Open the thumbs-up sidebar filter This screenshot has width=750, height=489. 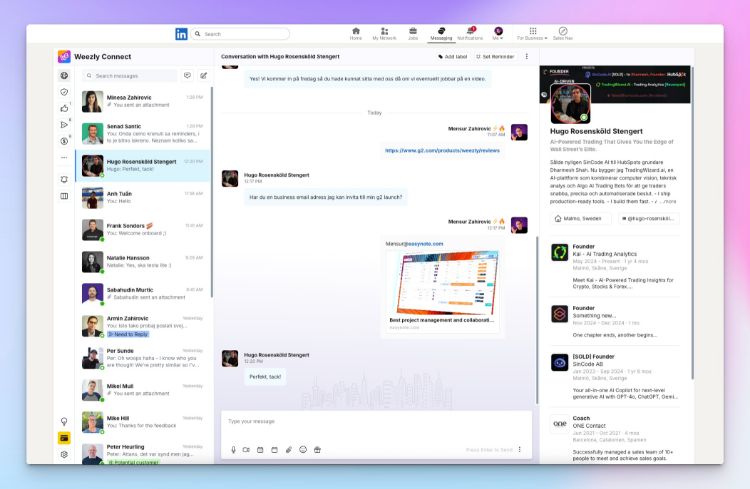64,109
